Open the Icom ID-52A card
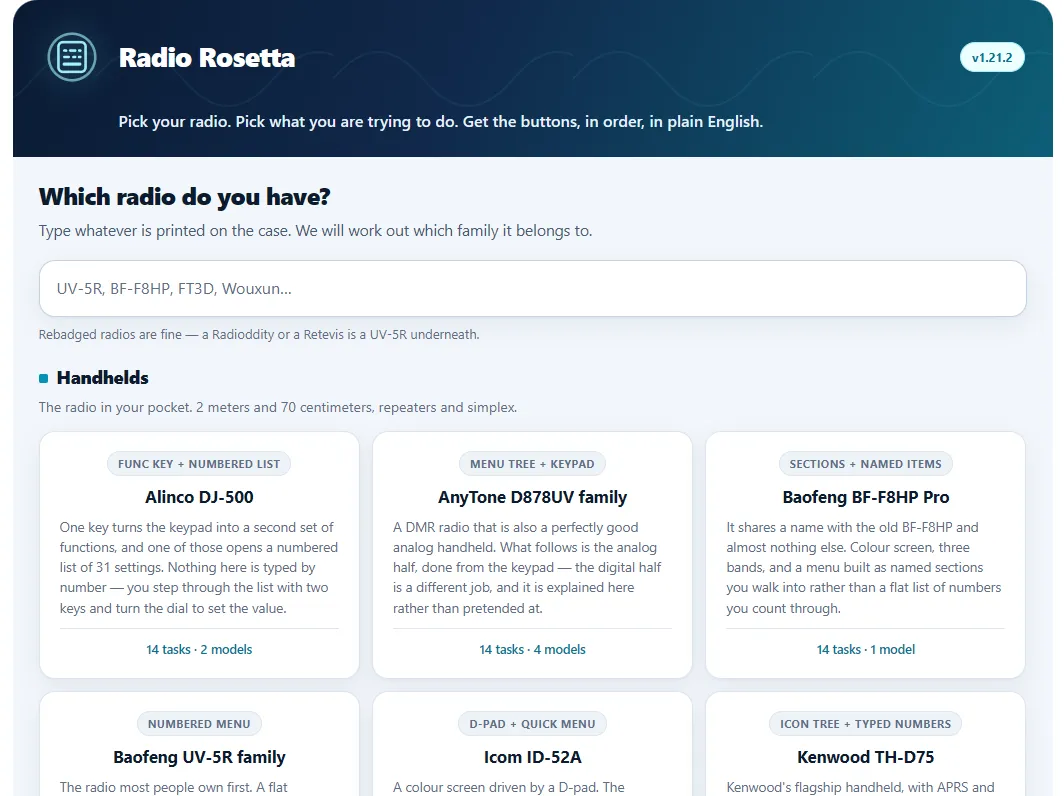The image size is (1064, 796). tap(533, 744)
